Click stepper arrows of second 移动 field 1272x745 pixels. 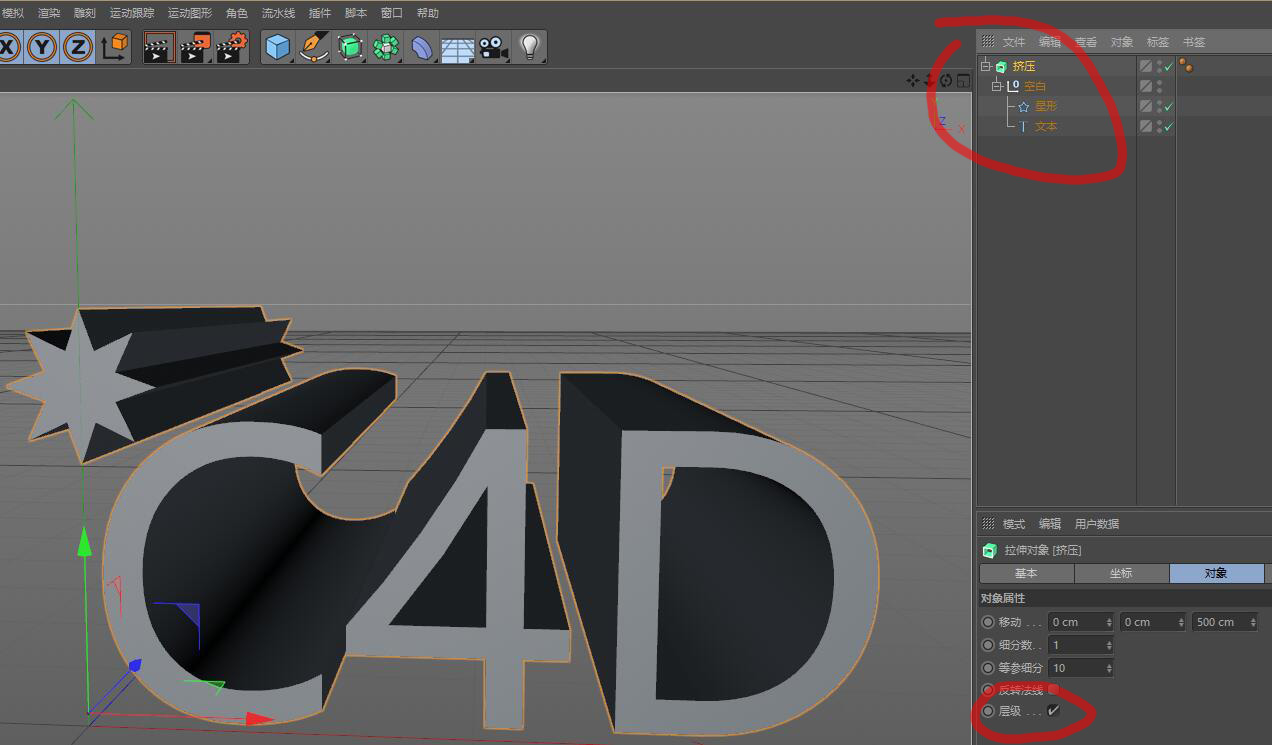[x=1181, y=622]
